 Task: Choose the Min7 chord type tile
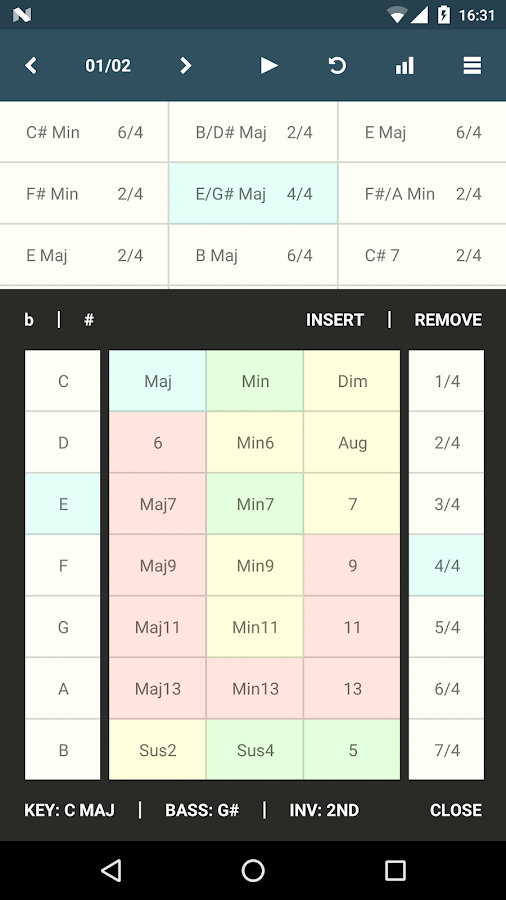click(x=255, y=504)
